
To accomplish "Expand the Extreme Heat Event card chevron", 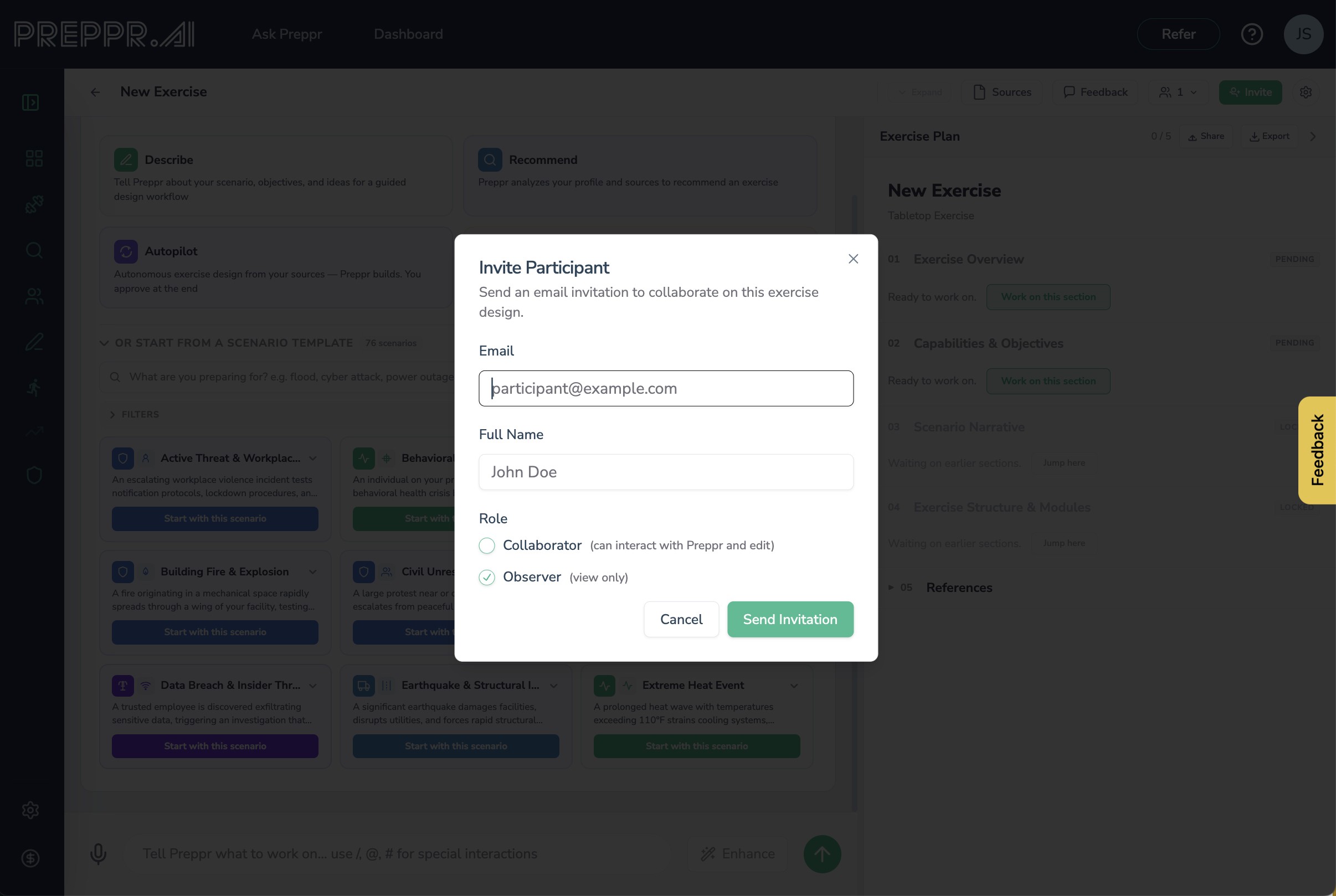I will pyautogui.click(x=794, y=685).
